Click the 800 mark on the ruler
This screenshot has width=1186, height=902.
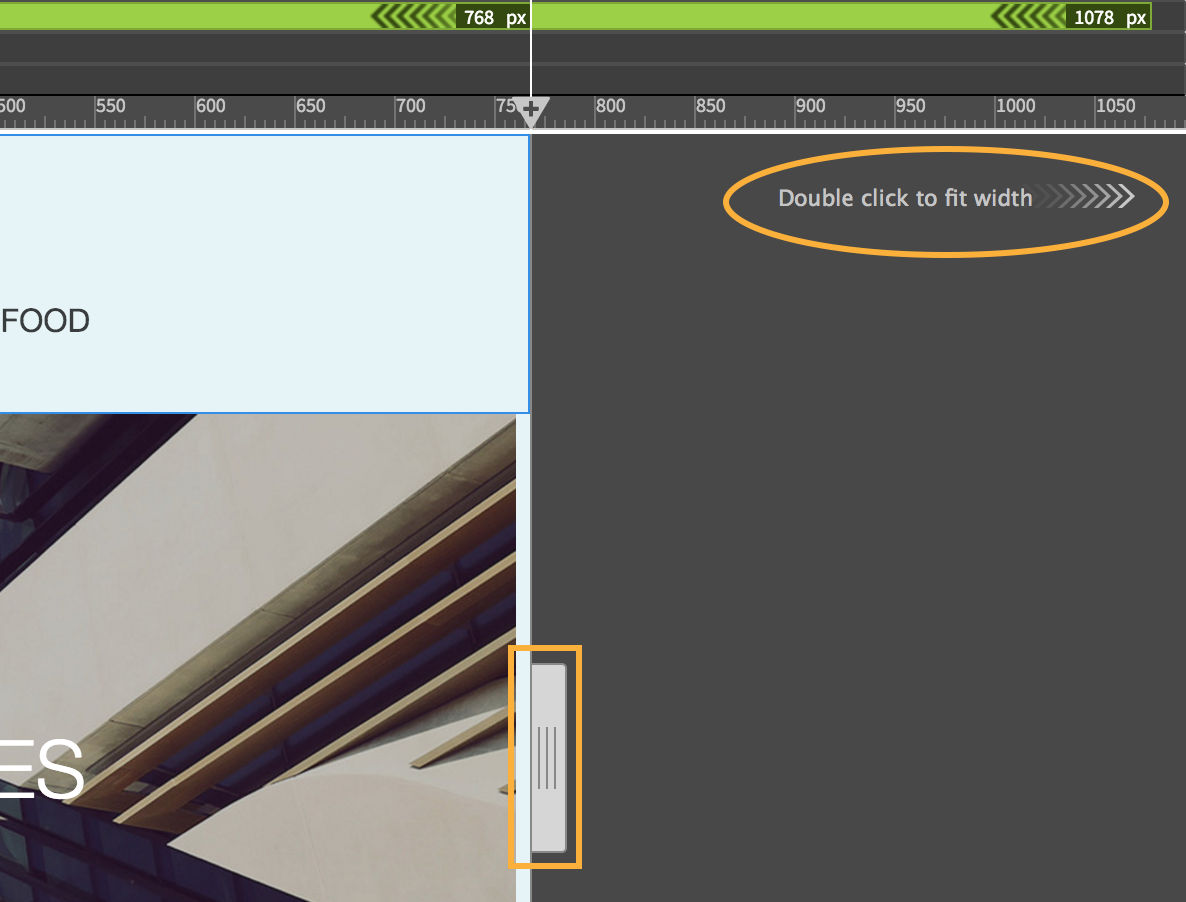point(610,106)
